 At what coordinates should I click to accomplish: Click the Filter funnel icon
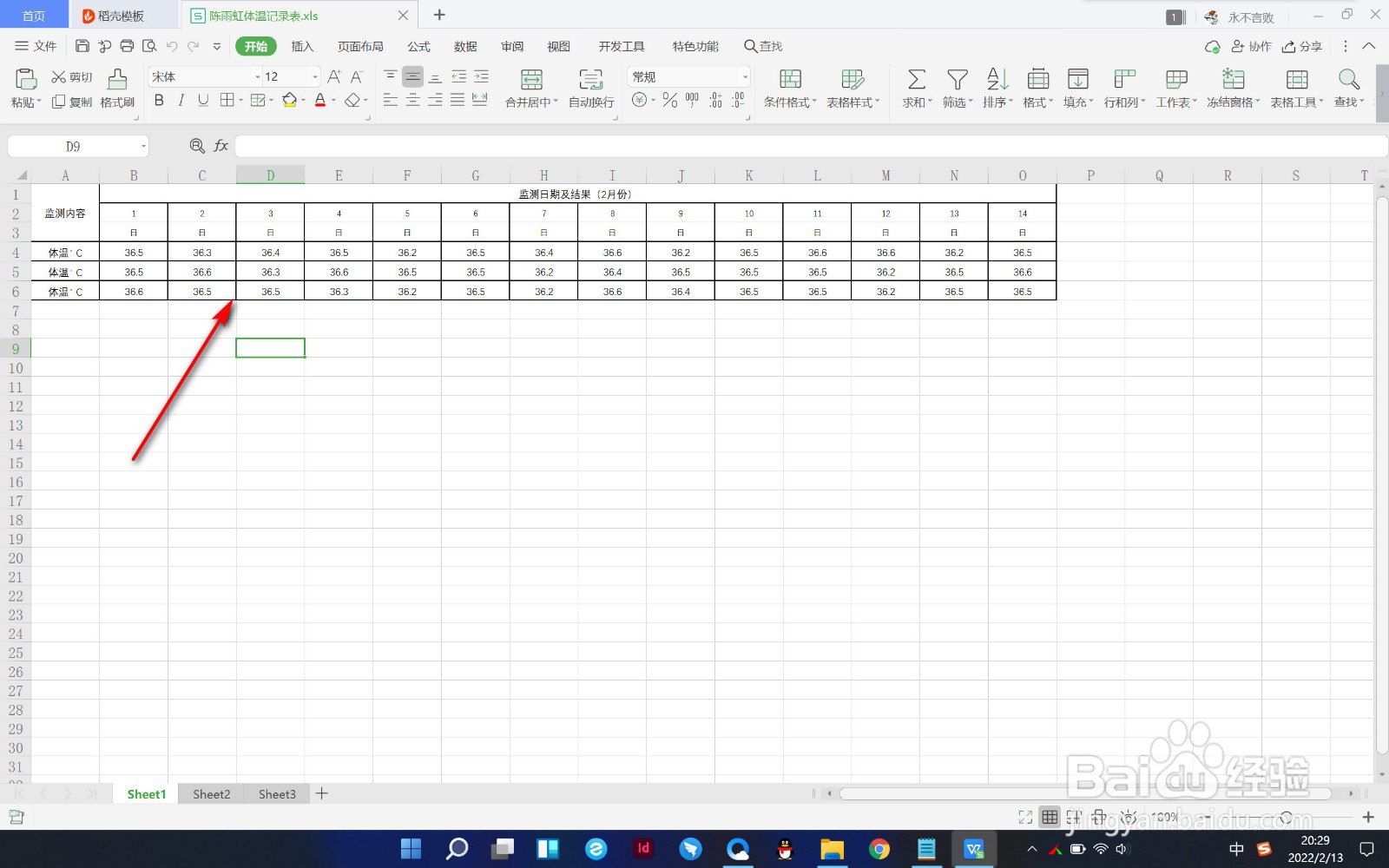coord(957,80)
